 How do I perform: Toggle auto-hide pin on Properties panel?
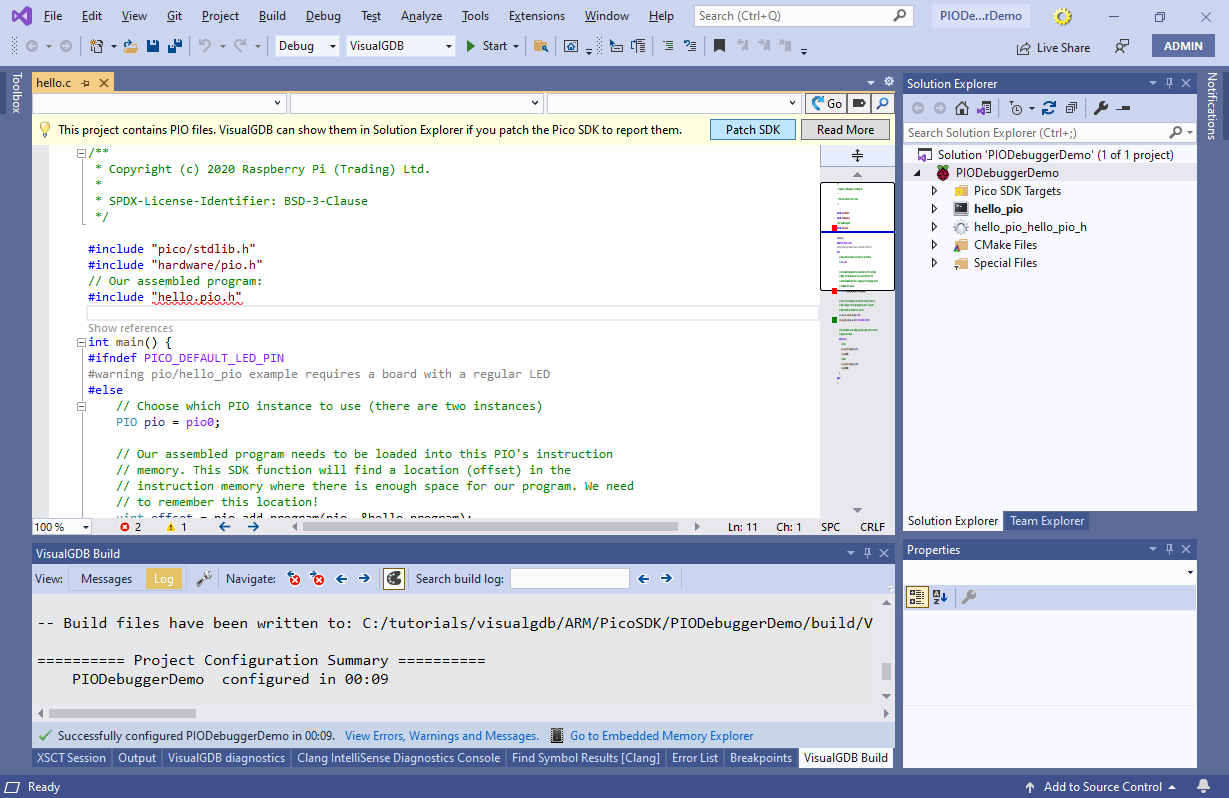tap(1168, 550)
